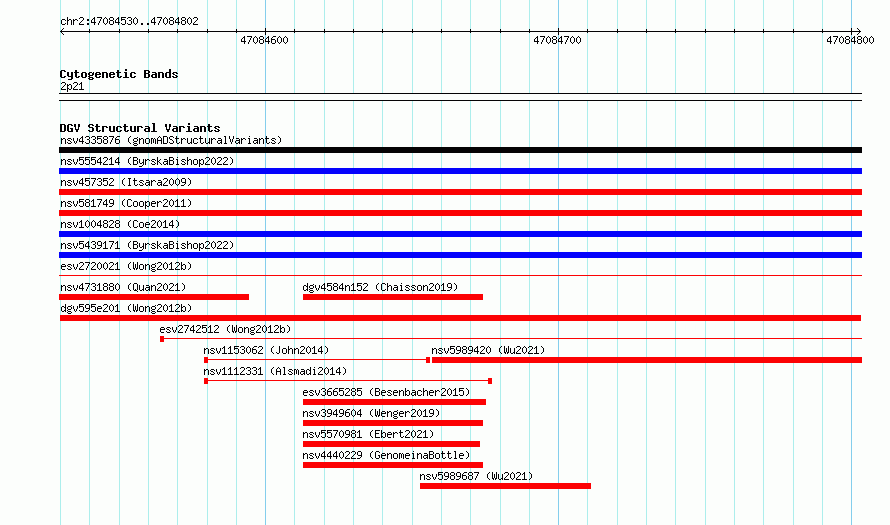Click the DGV Structural Variants track title
This screenshot has width=890, height=525.
point(140,128)
